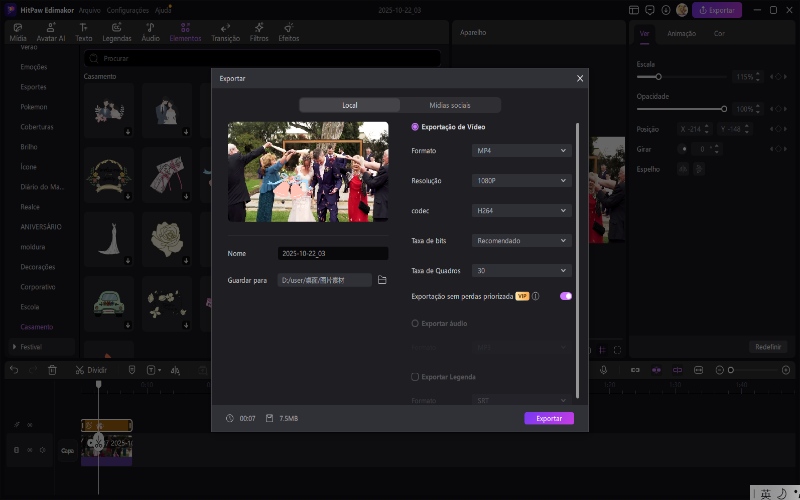
Task: Click the info icon next to VIP badge
Action: 536,296
